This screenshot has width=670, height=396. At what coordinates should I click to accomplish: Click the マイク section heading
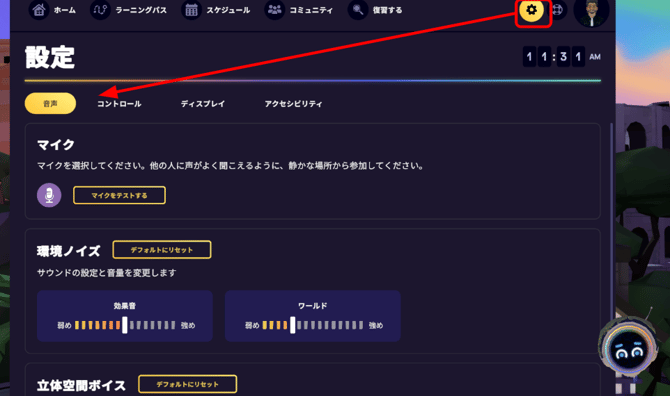(56, 145)
